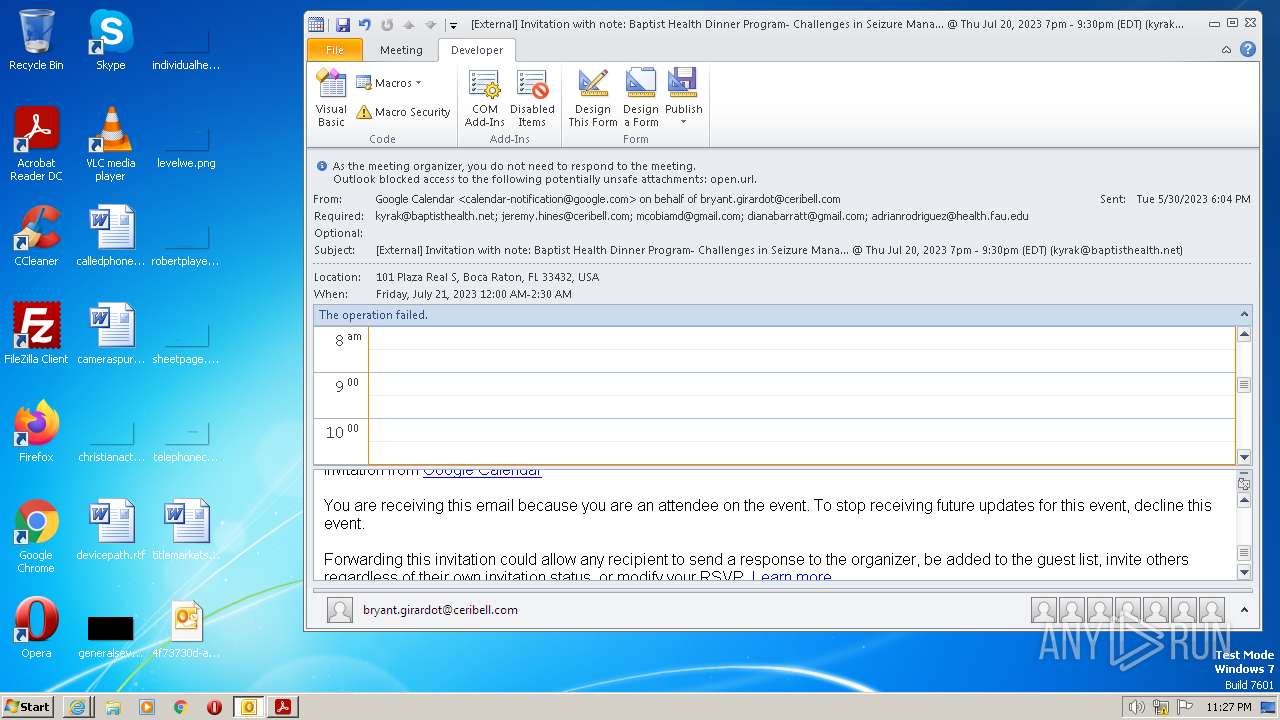The image size is (1280, 720).
Task: Open the titlemarkets Word document
Action: pyautogui.click(x=186, y=530)
